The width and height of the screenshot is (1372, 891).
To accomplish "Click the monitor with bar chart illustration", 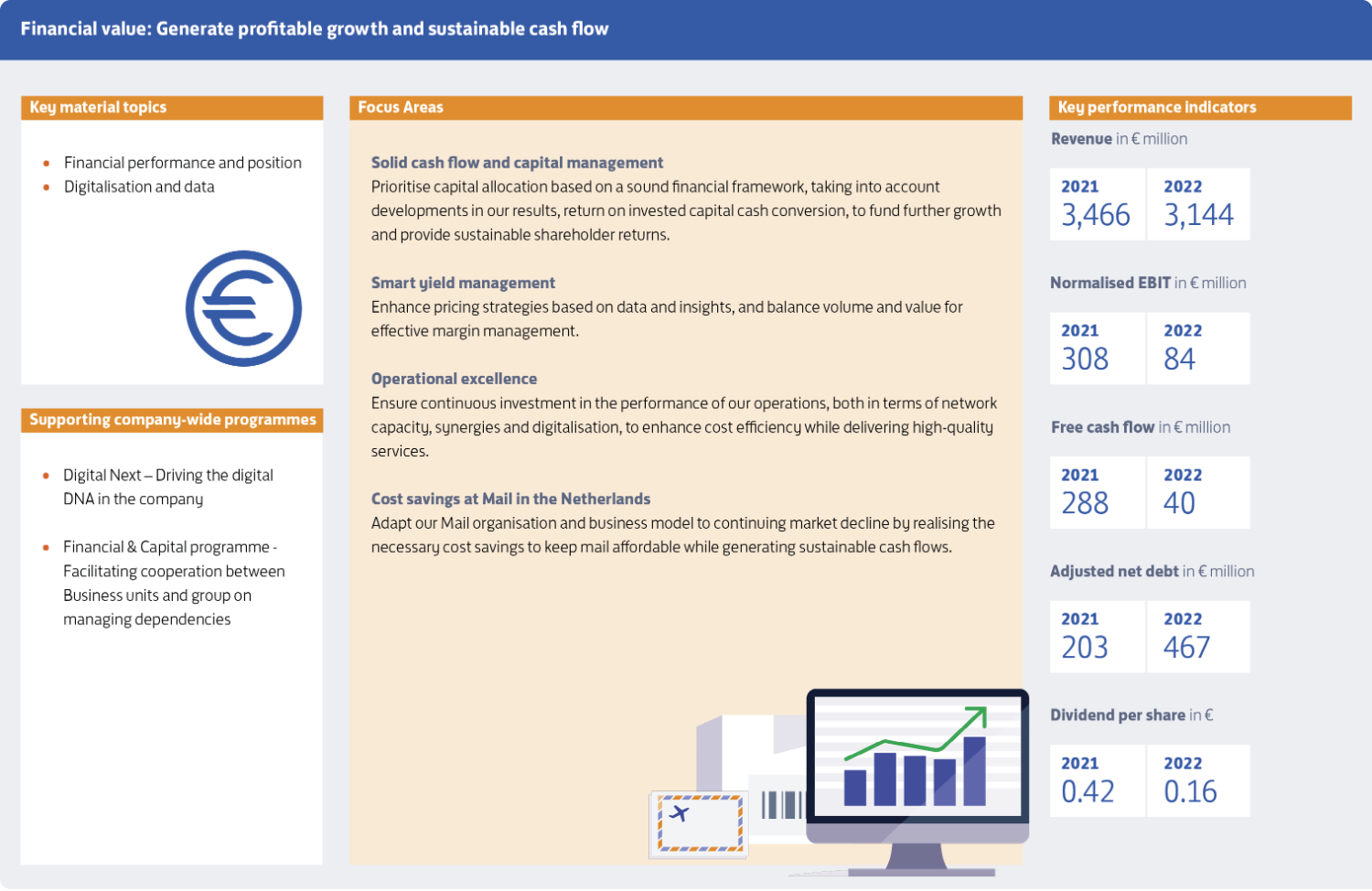I will [917, 780].
